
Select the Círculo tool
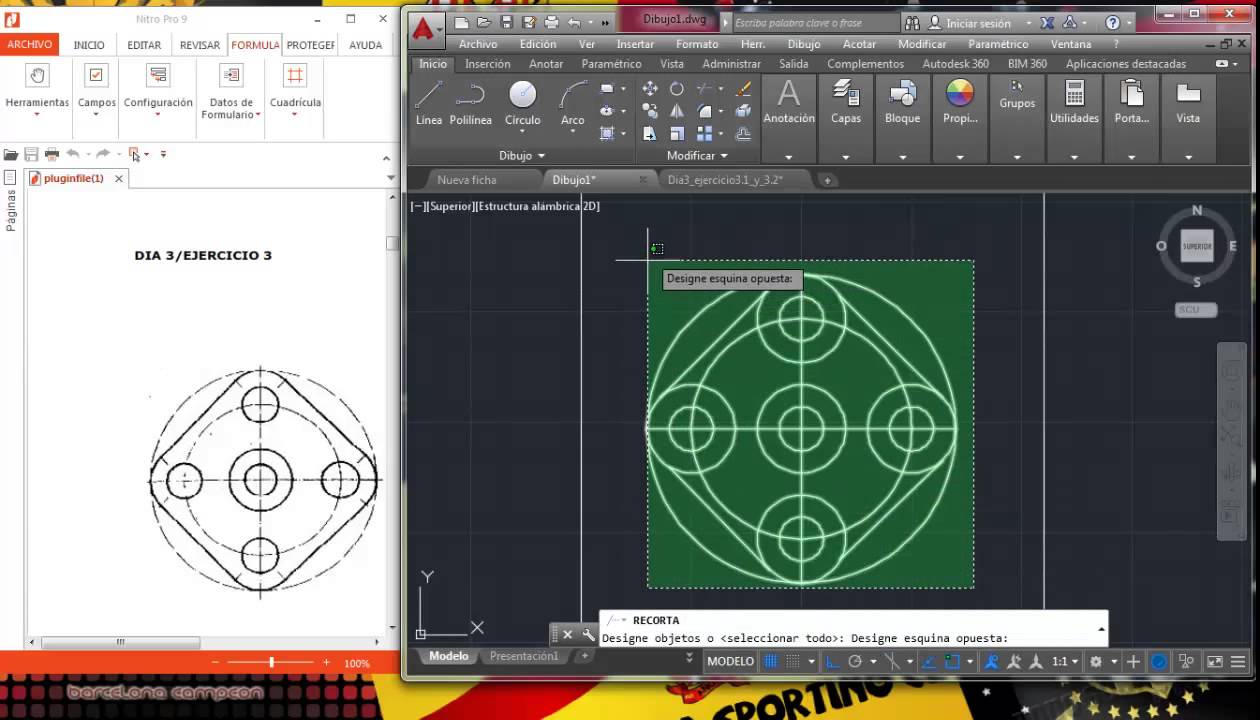coord(522,103)
